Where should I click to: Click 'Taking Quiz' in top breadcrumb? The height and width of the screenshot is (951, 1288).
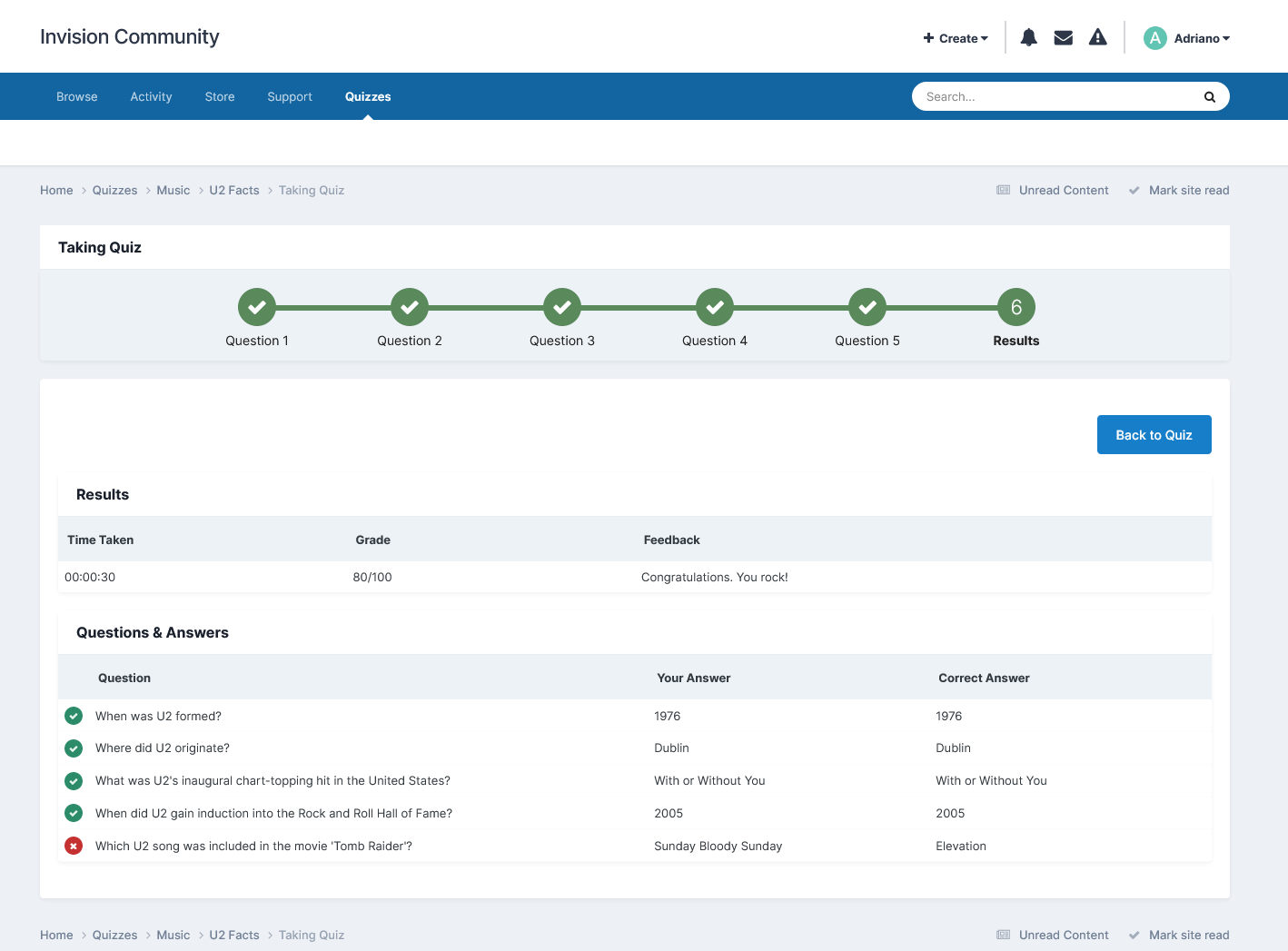pyautogui.click(x=312, y=190)
